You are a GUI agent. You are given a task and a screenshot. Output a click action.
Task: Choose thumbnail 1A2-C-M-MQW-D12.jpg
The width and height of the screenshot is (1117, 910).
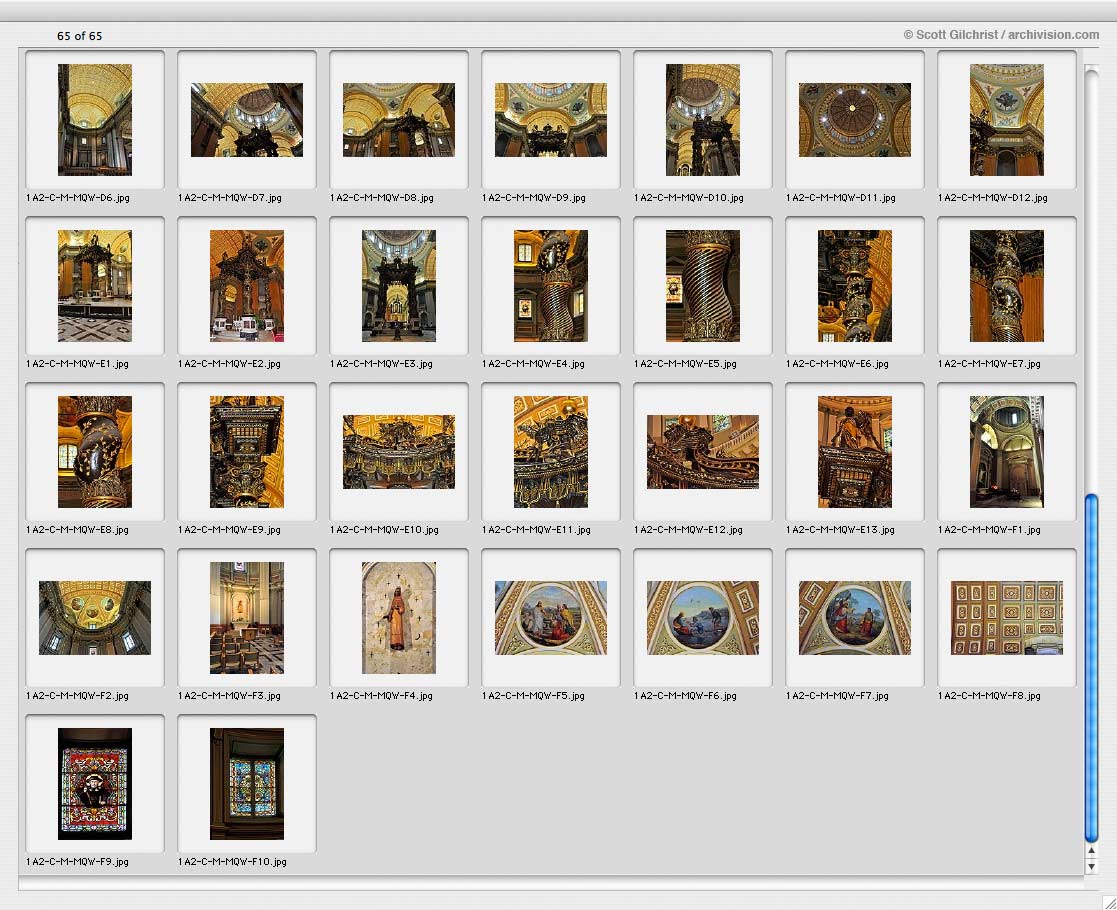click(x=1007, y=120)
